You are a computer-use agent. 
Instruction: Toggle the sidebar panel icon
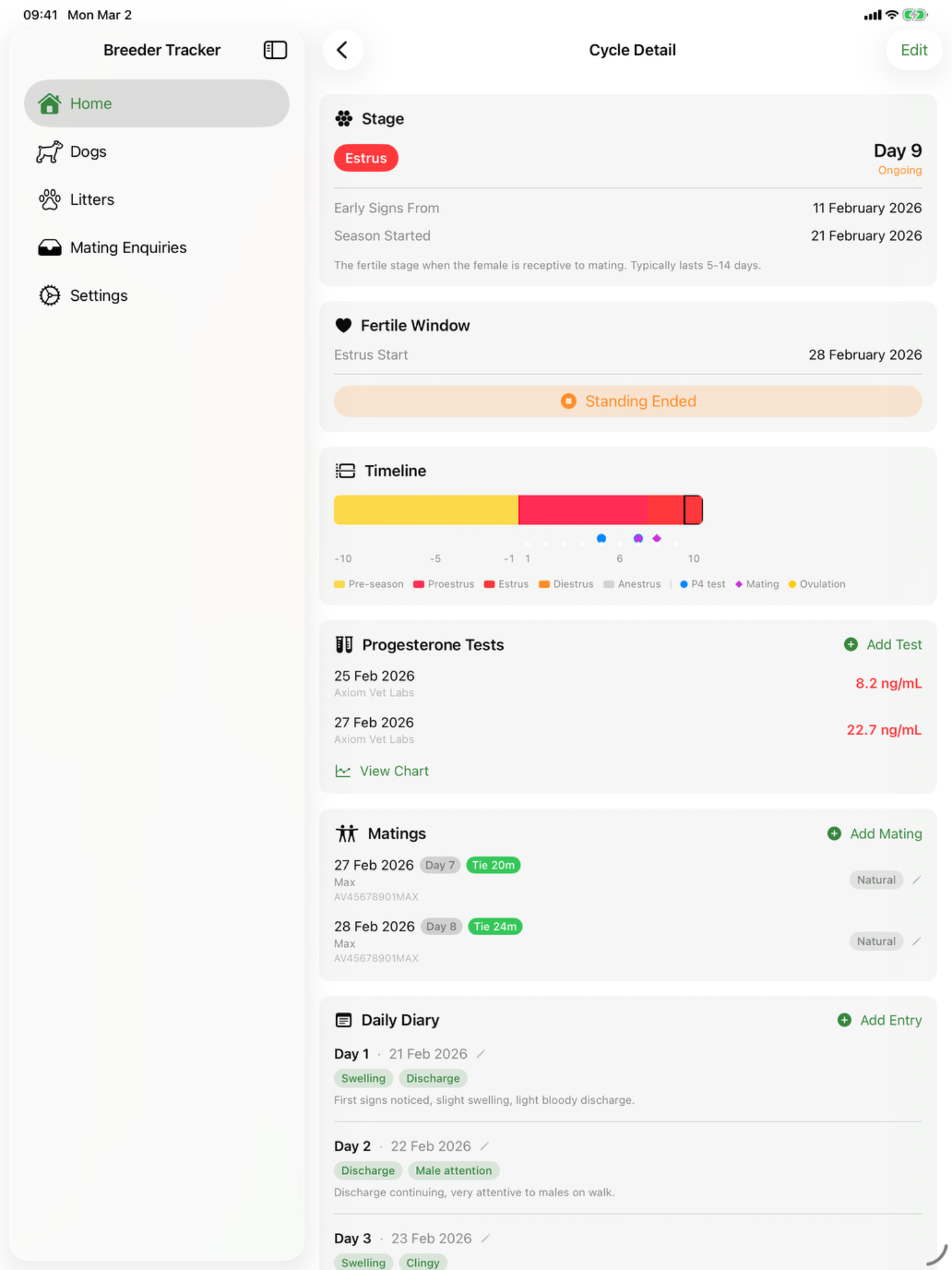[x=275, y=50]
